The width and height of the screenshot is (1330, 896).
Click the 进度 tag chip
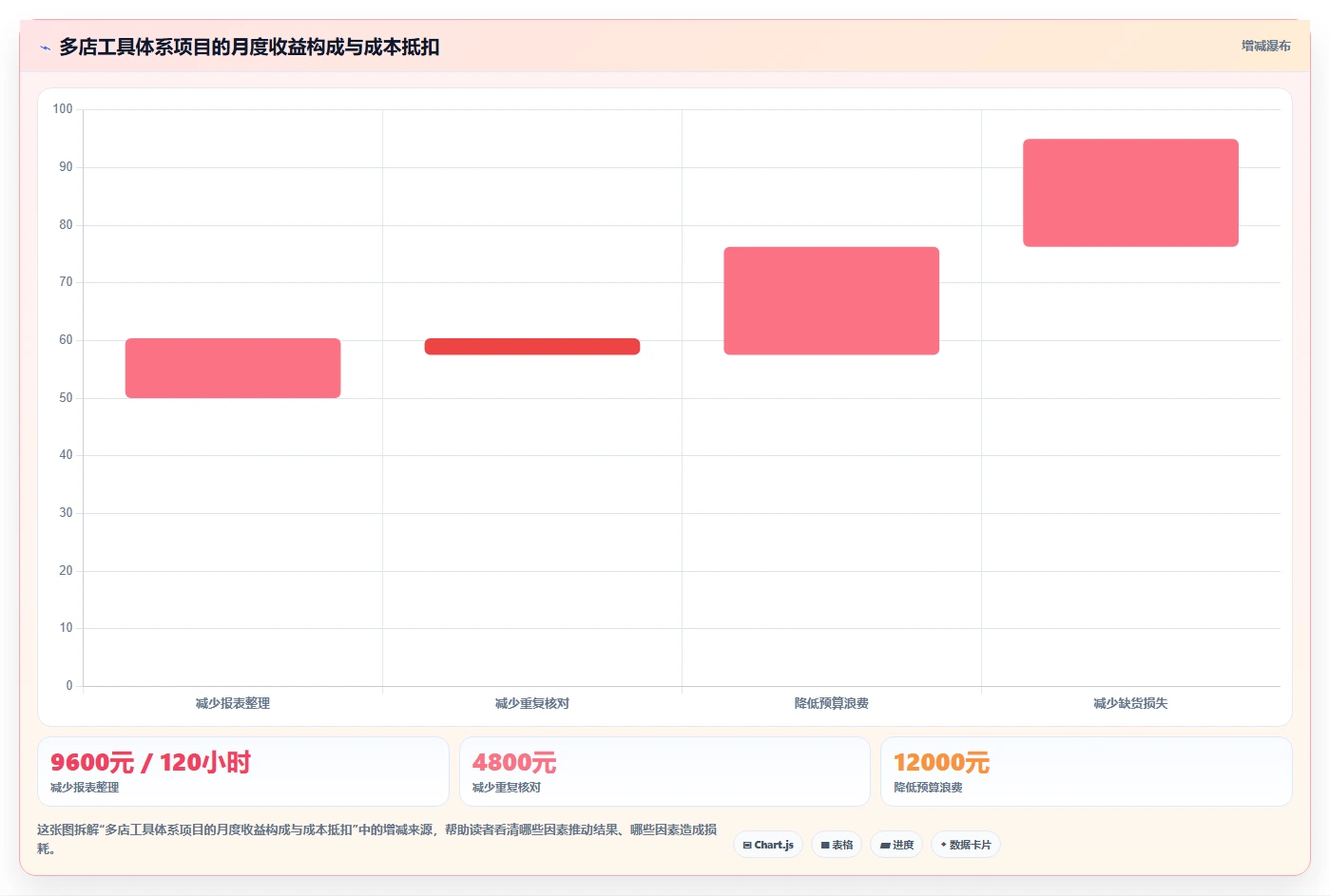click(896, 845)
